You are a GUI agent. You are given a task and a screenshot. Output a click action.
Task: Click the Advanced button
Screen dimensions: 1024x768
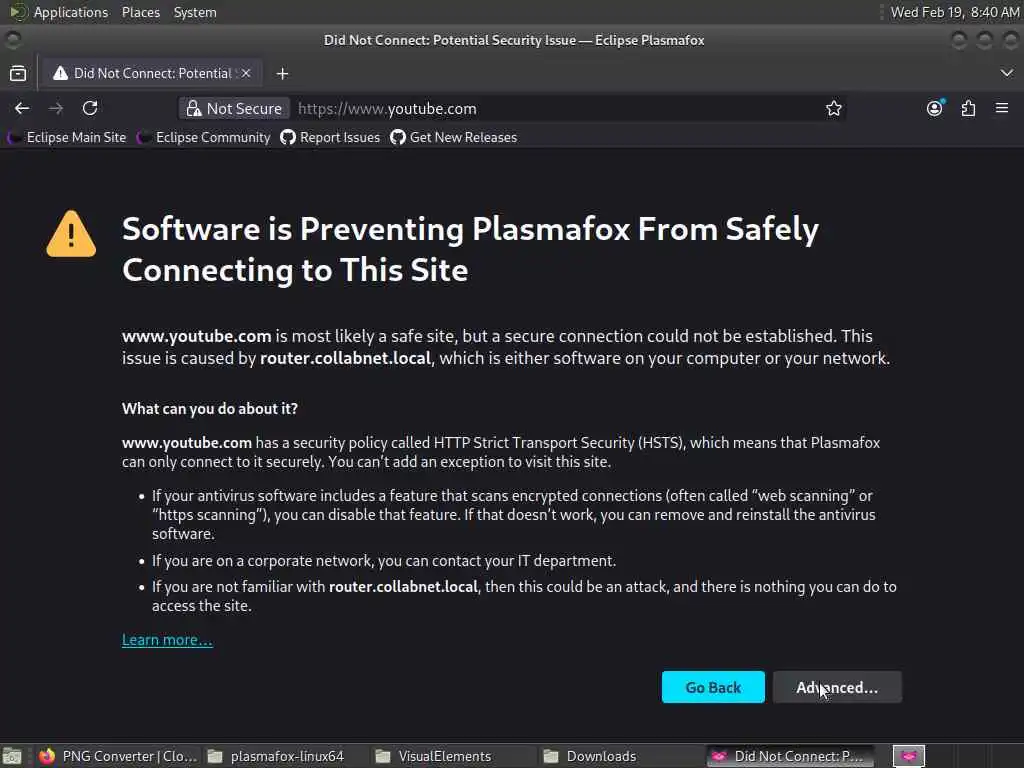point(837,687)
